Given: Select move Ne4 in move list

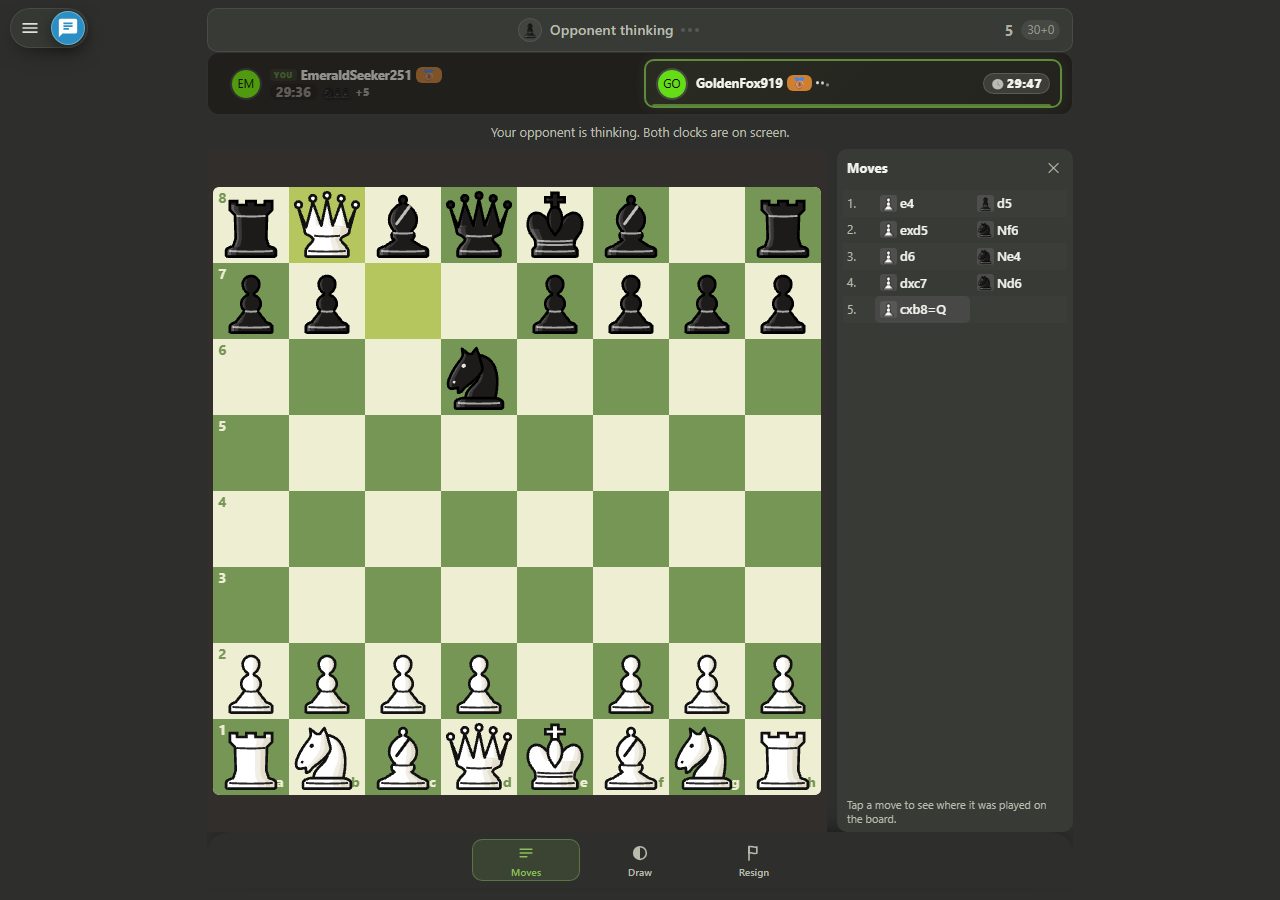Looking at the screenshot, I should (1019, 256).
